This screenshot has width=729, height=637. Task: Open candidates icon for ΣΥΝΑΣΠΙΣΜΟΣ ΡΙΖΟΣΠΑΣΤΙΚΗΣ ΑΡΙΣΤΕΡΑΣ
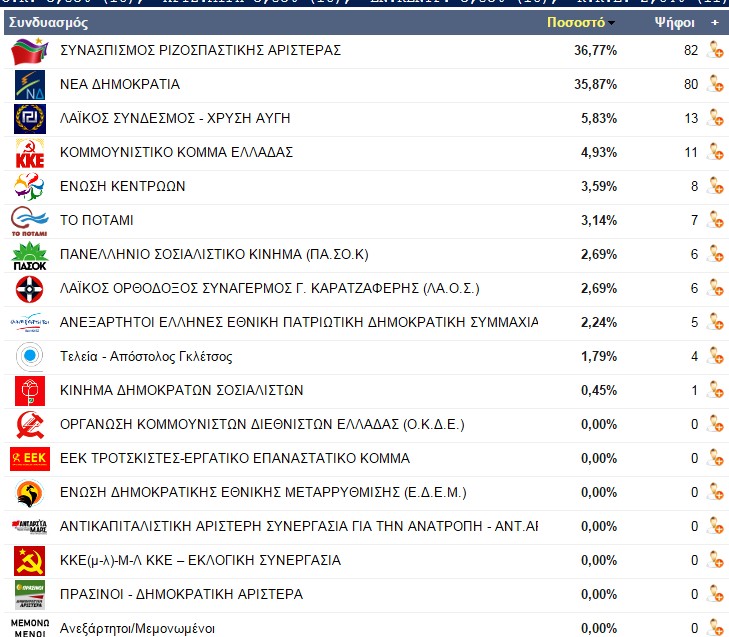tap(715, 50)
